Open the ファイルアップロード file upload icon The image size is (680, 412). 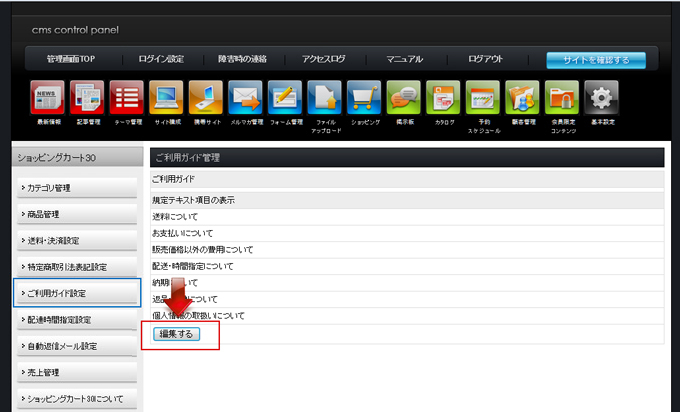pyautogui.click(x=324, y=98)
